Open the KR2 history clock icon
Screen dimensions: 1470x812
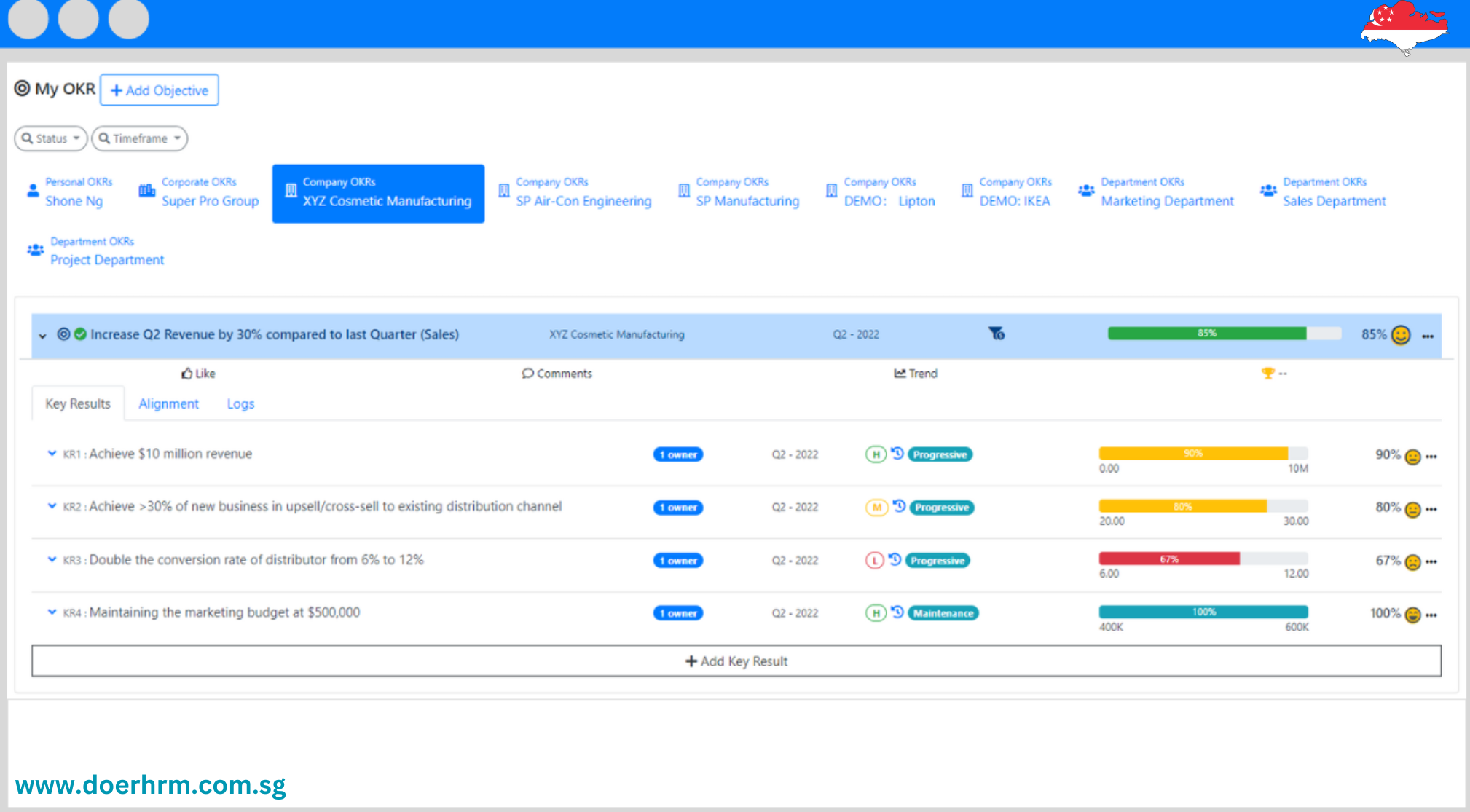(x=900, y=505)
